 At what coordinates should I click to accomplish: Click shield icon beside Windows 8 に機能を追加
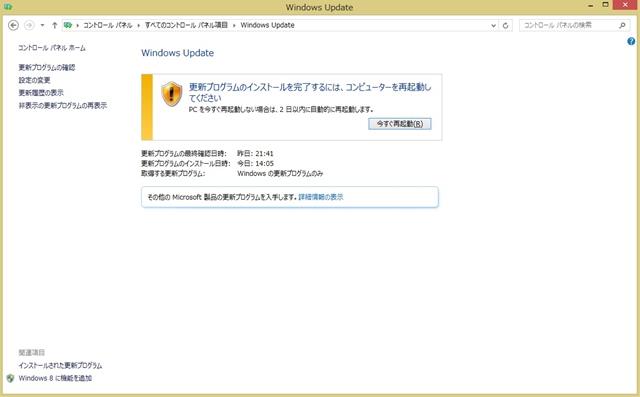[x=10, y=378]
